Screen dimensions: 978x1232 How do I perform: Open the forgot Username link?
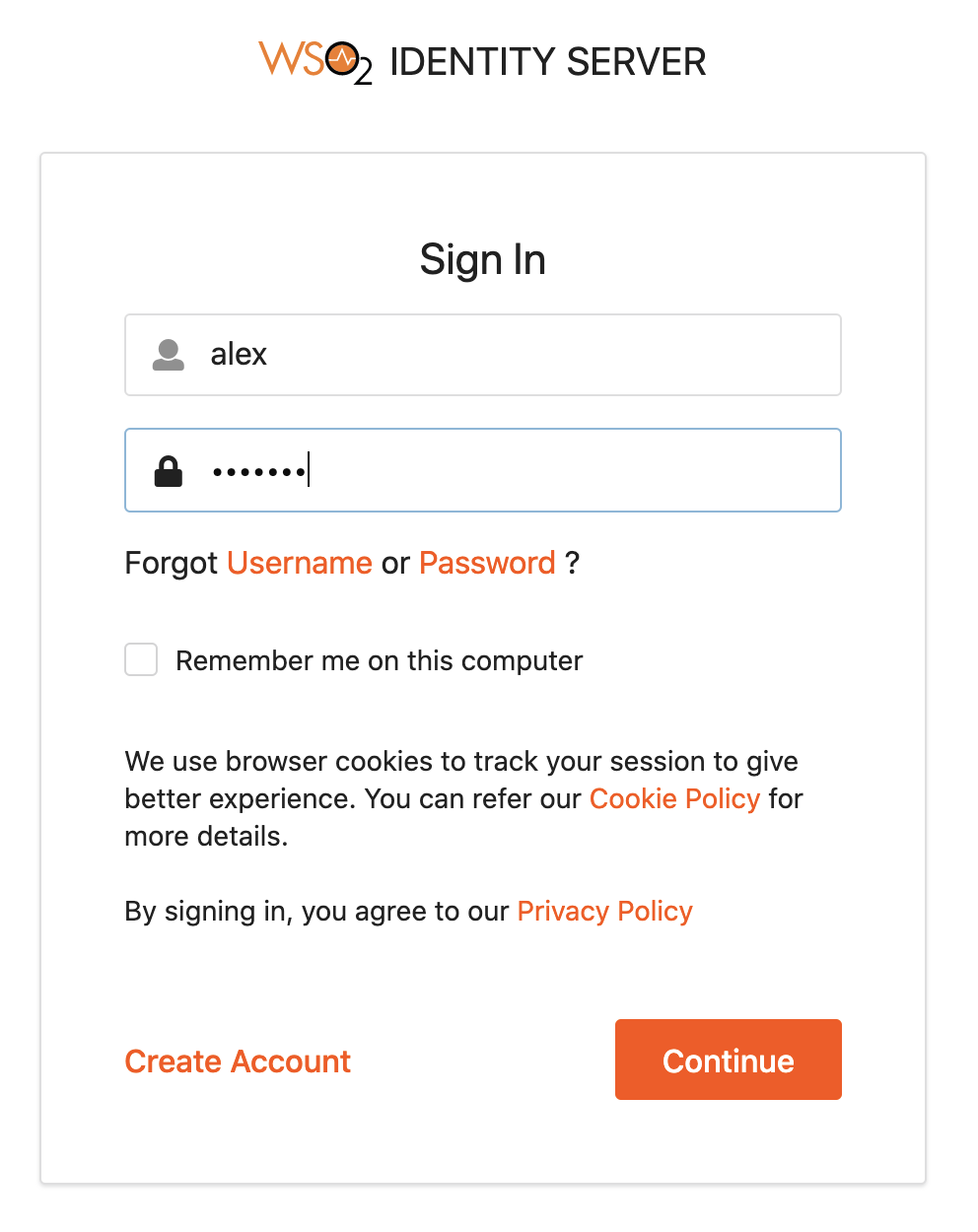coord(300,563)
